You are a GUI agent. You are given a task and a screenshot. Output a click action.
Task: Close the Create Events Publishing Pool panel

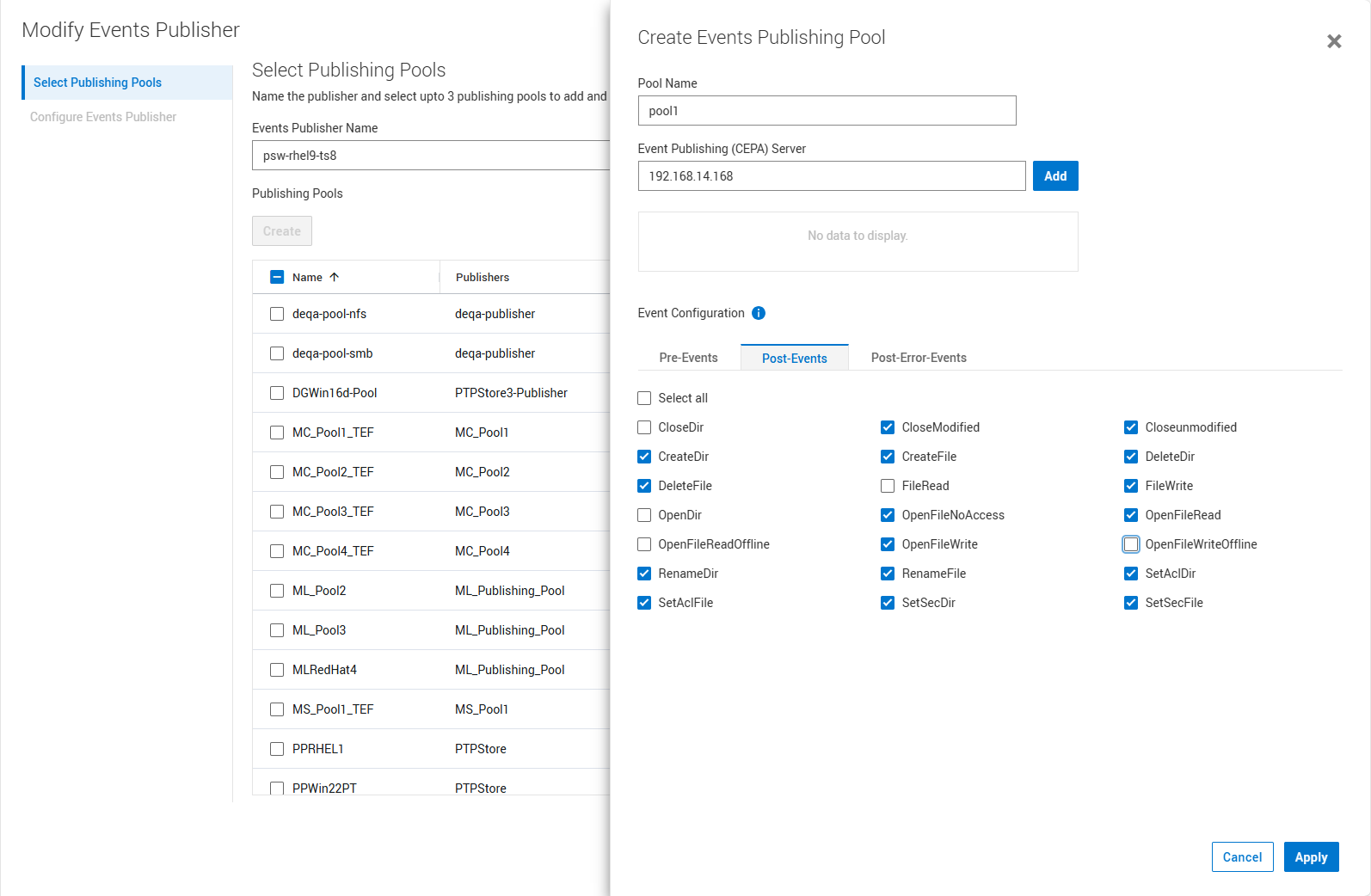1334,41
